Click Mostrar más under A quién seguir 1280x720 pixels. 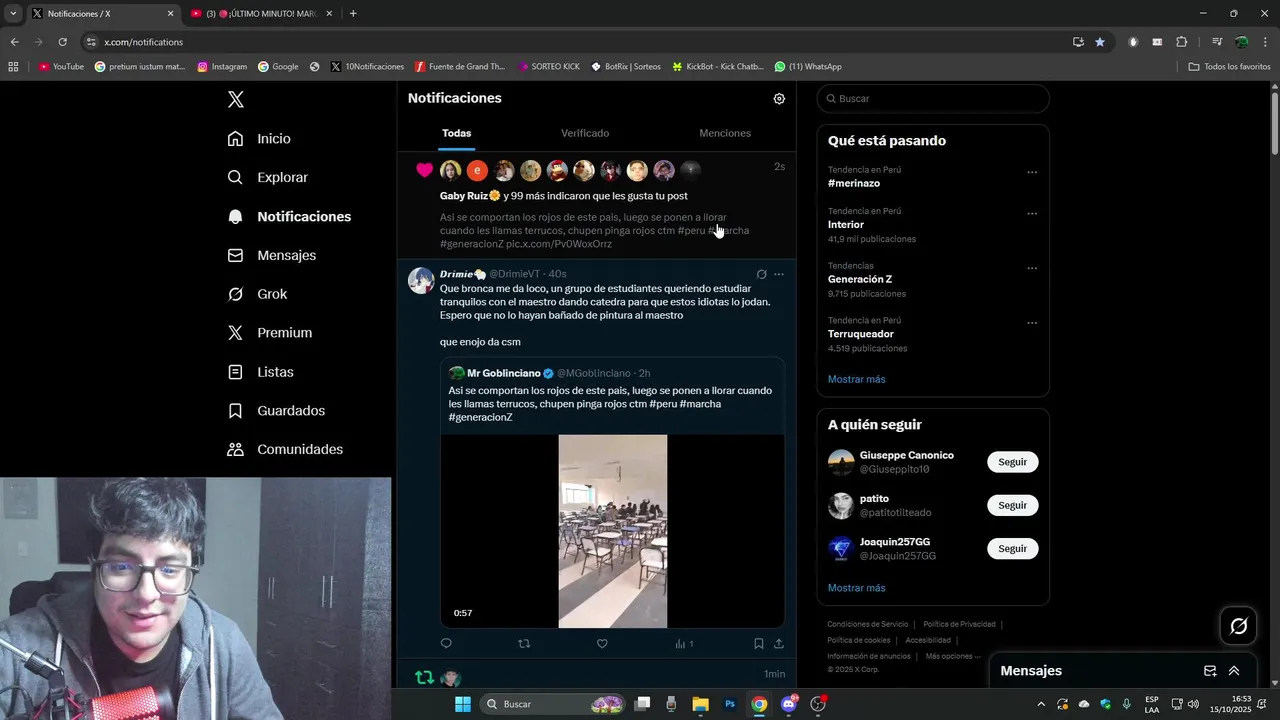point(856,588)
